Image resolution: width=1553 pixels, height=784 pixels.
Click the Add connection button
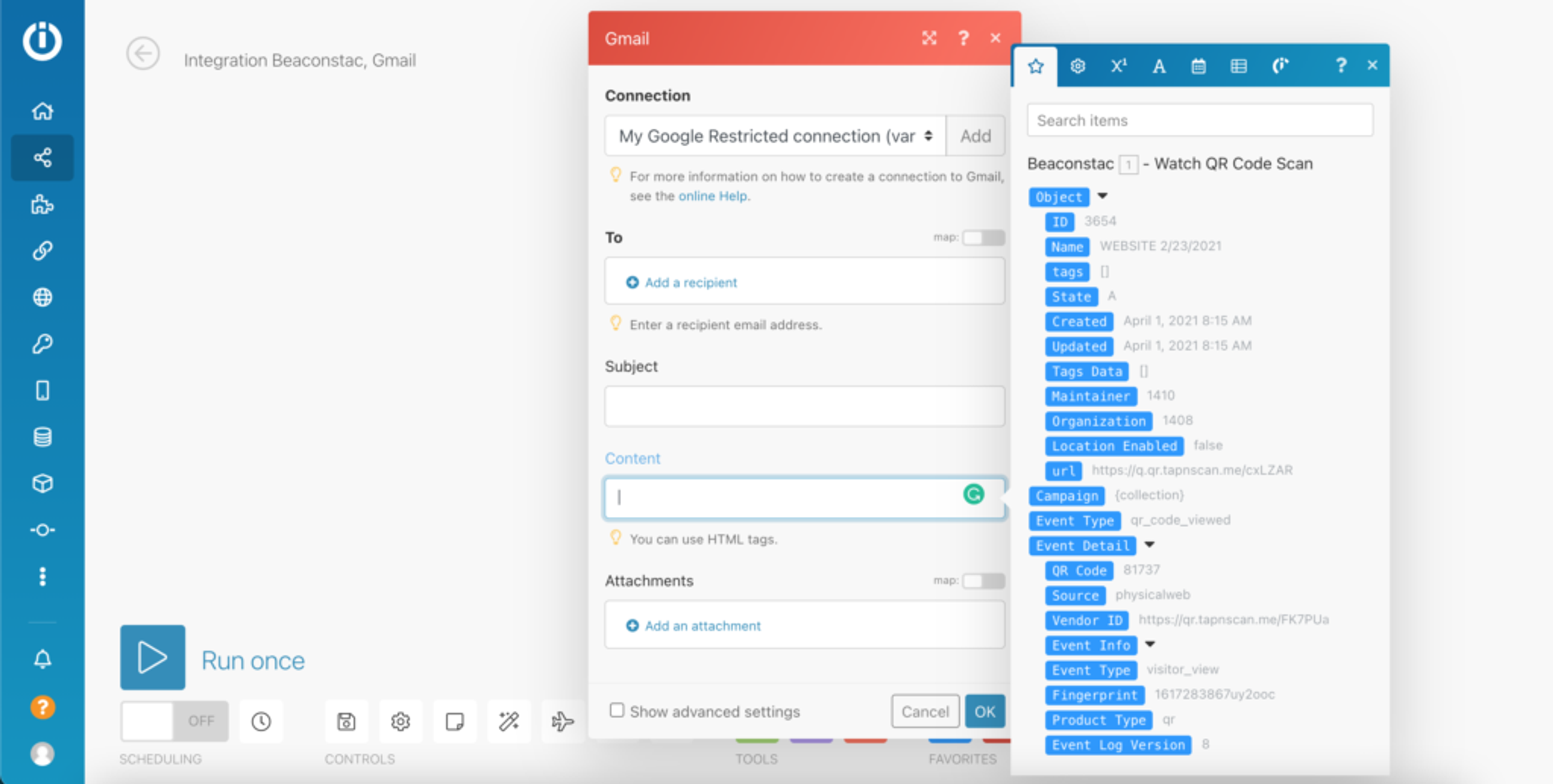coord(975,136)
